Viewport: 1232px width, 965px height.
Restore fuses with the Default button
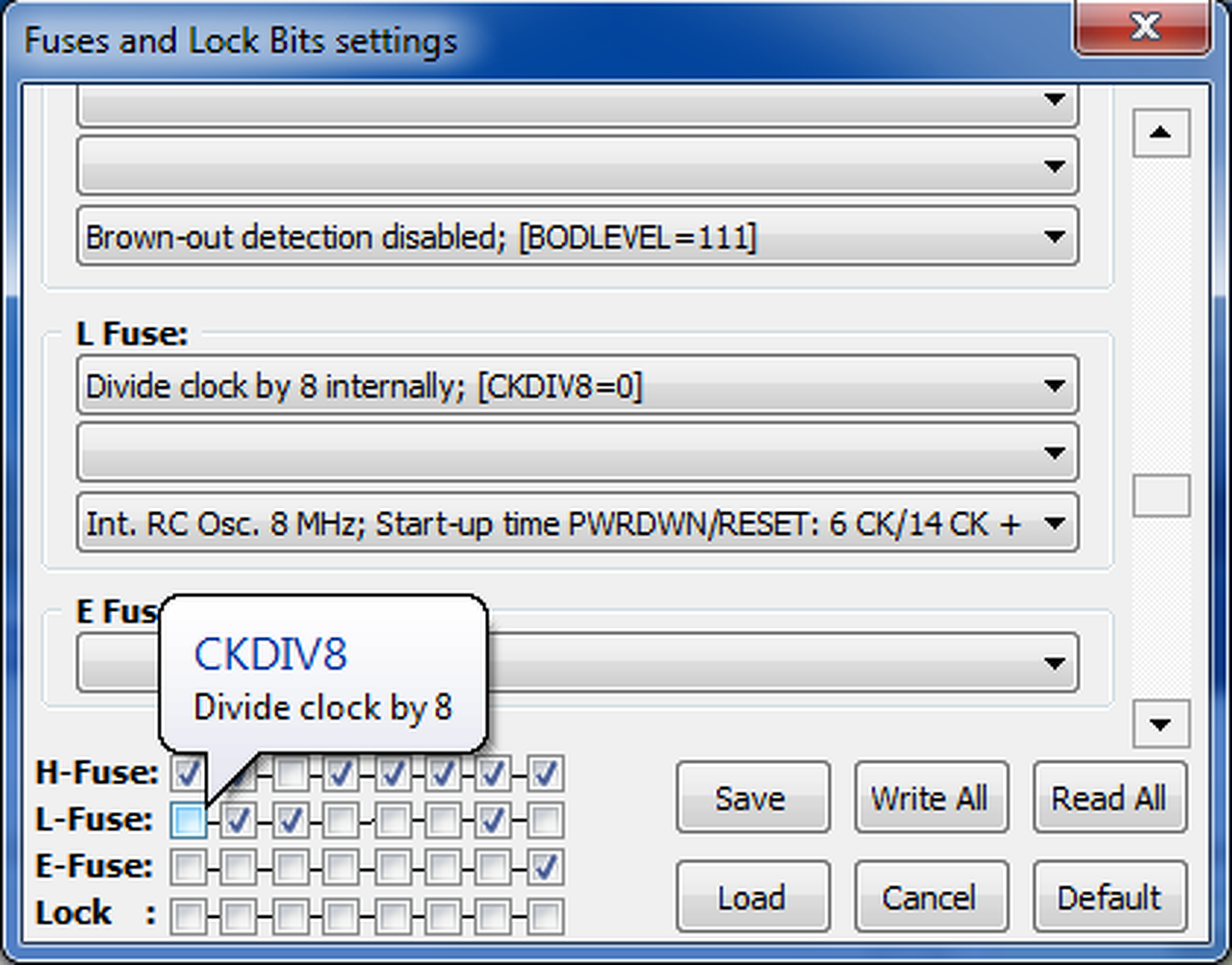pyautogui.click(x=1109, y=898)
